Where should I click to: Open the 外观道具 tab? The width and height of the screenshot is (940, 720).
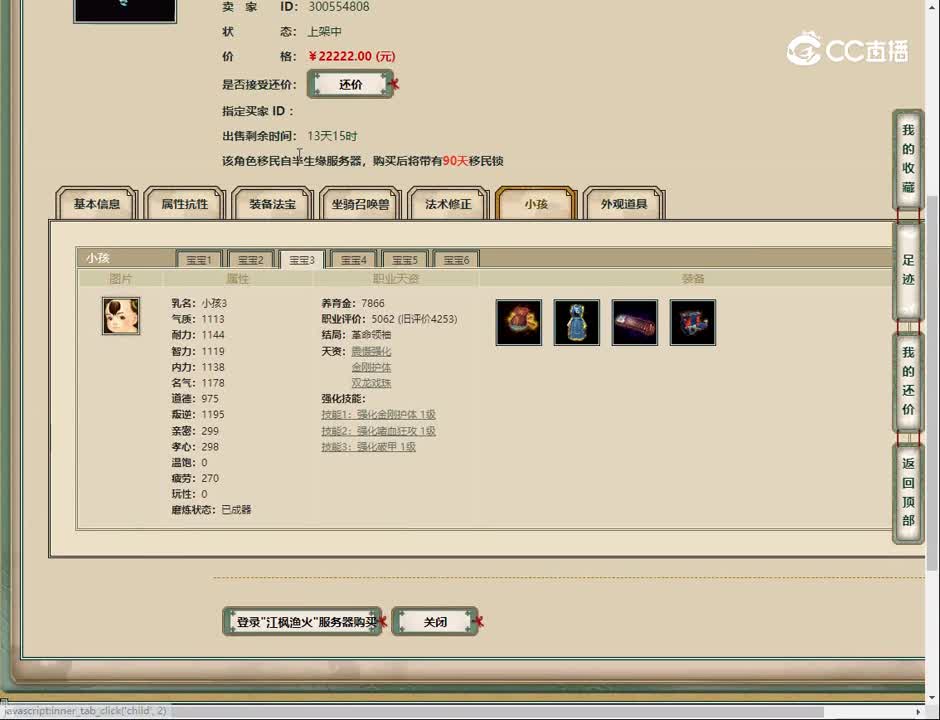(x=623, y=204)
